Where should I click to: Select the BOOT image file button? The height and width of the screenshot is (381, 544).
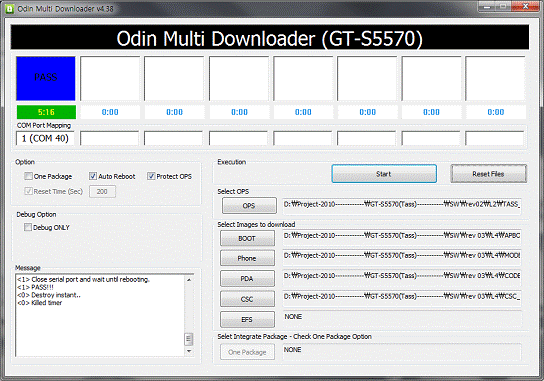click(x=247, y=239)
